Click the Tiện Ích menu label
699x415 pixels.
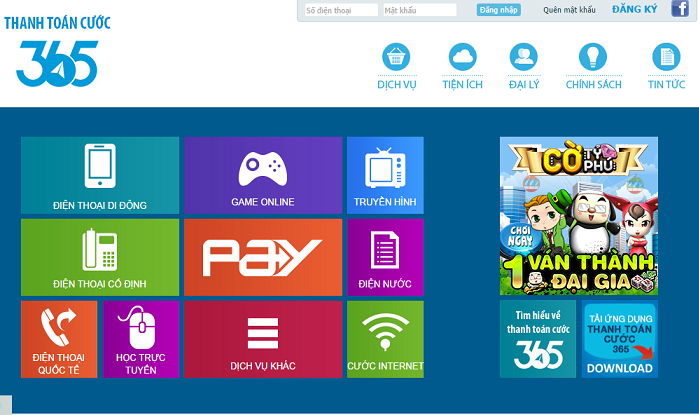tap(462, 85)
